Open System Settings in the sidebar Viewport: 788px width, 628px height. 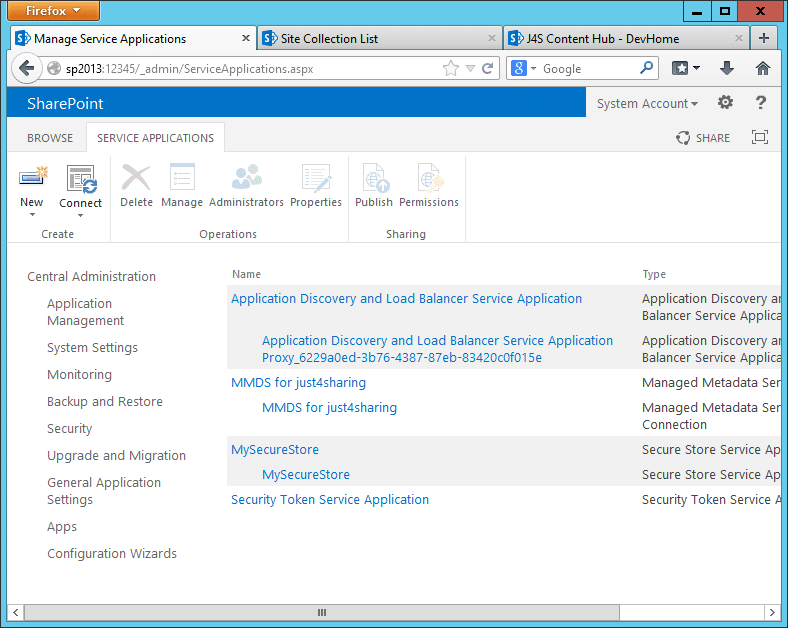point(92,348)
